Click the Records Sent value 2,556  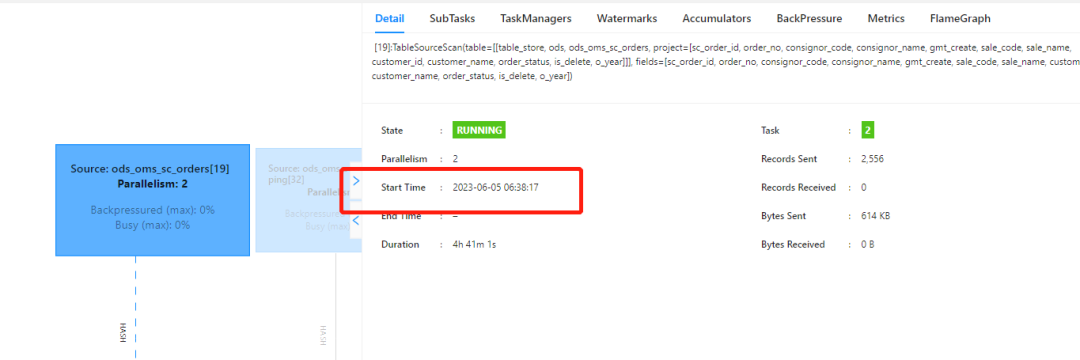[872, 159]
